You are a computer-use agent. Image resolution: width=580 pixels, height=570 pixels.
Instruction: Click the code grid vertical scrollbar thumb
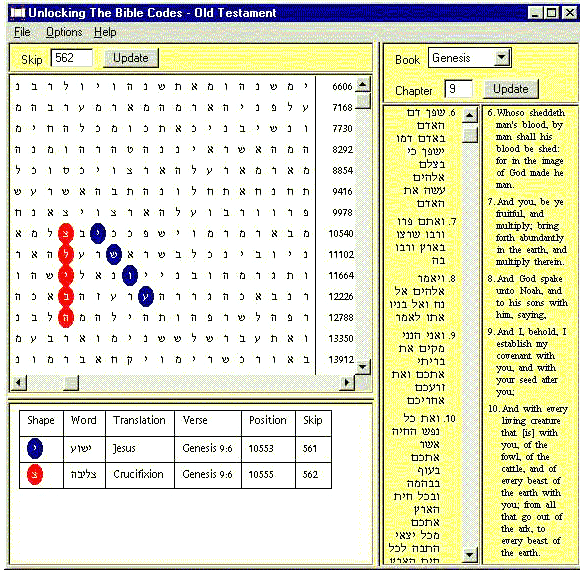click(x=363, y=101)
